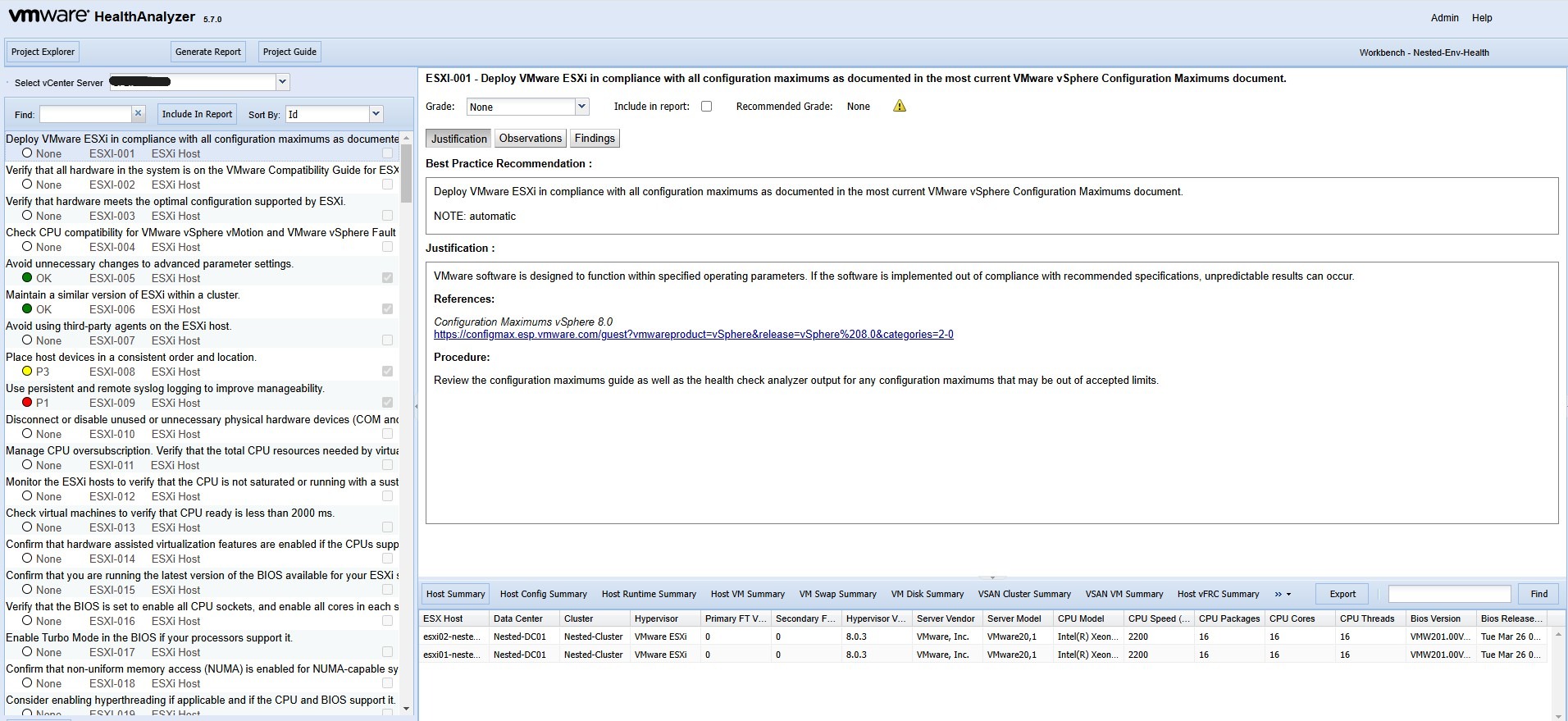Click the Include In Report button

pyautogui.click(x=197, y=114)
